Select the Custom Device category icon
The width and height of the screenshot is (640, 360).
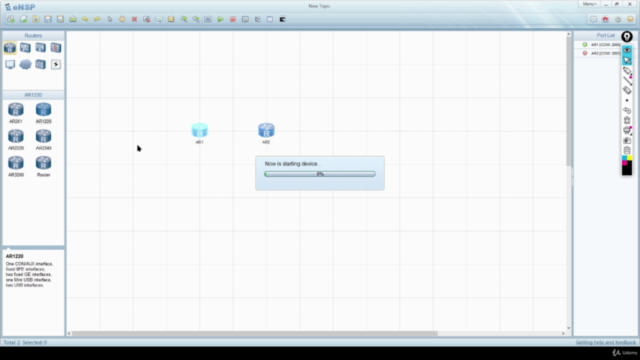pos(40,64)
